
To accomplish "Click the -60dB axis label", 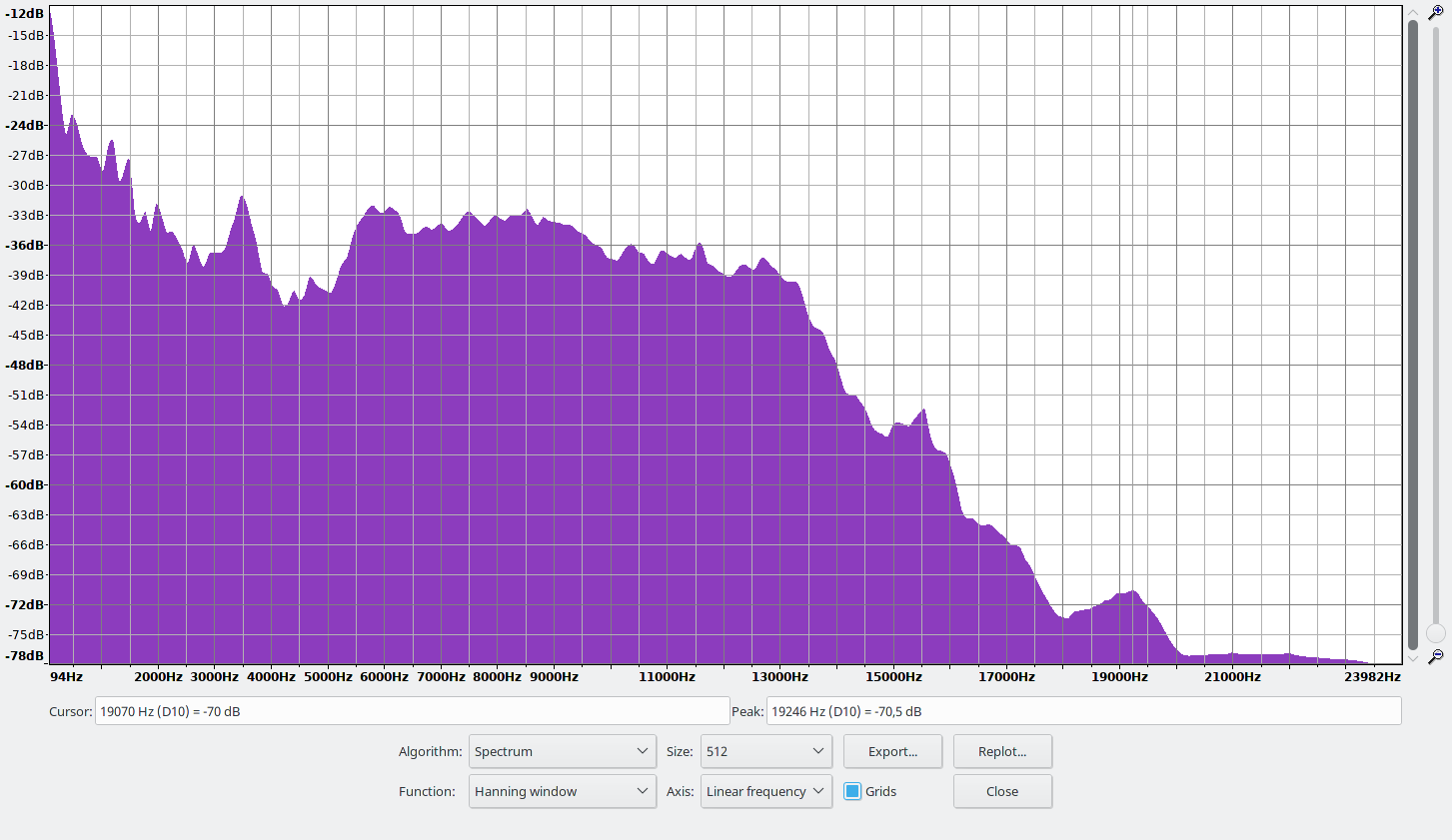I will click(25, 484).
